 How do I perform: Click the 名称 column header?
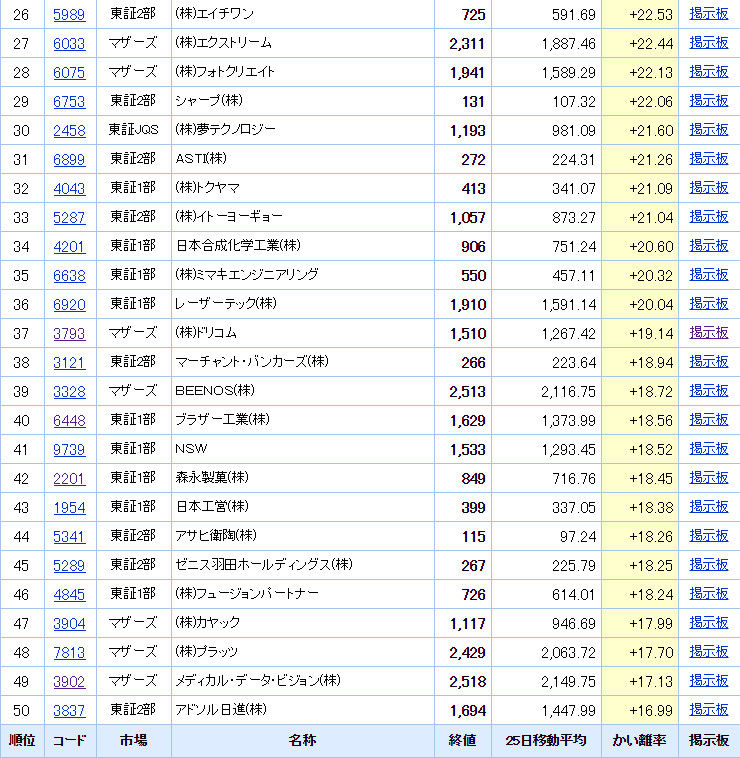coord(303,741)
